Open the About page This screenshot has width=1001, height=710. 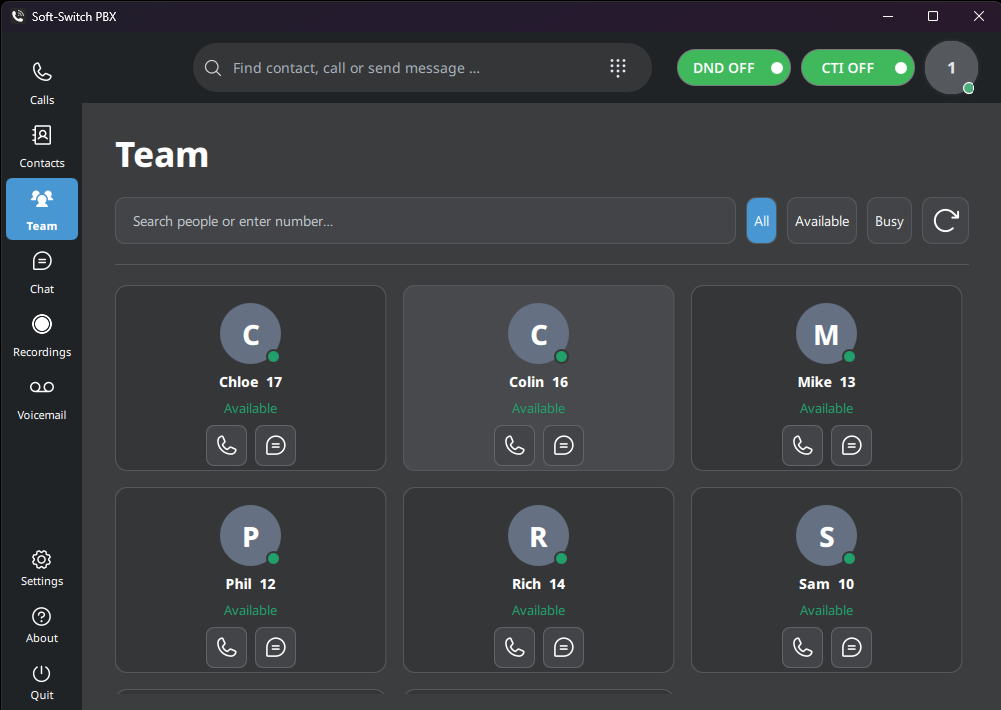pyautogui.click(x=41, y=625)
